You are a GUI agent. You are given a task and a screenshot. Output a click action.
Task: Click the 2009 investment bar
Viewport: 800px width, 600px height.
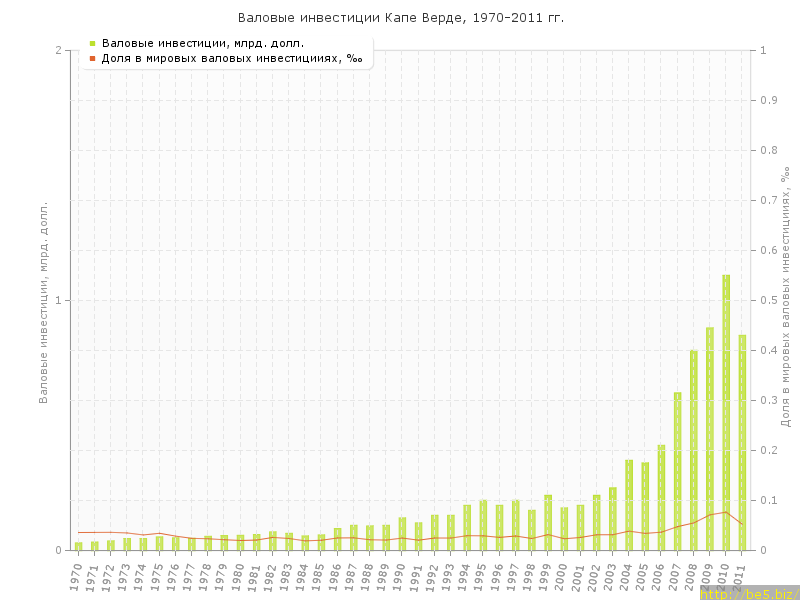click(710, 438)
